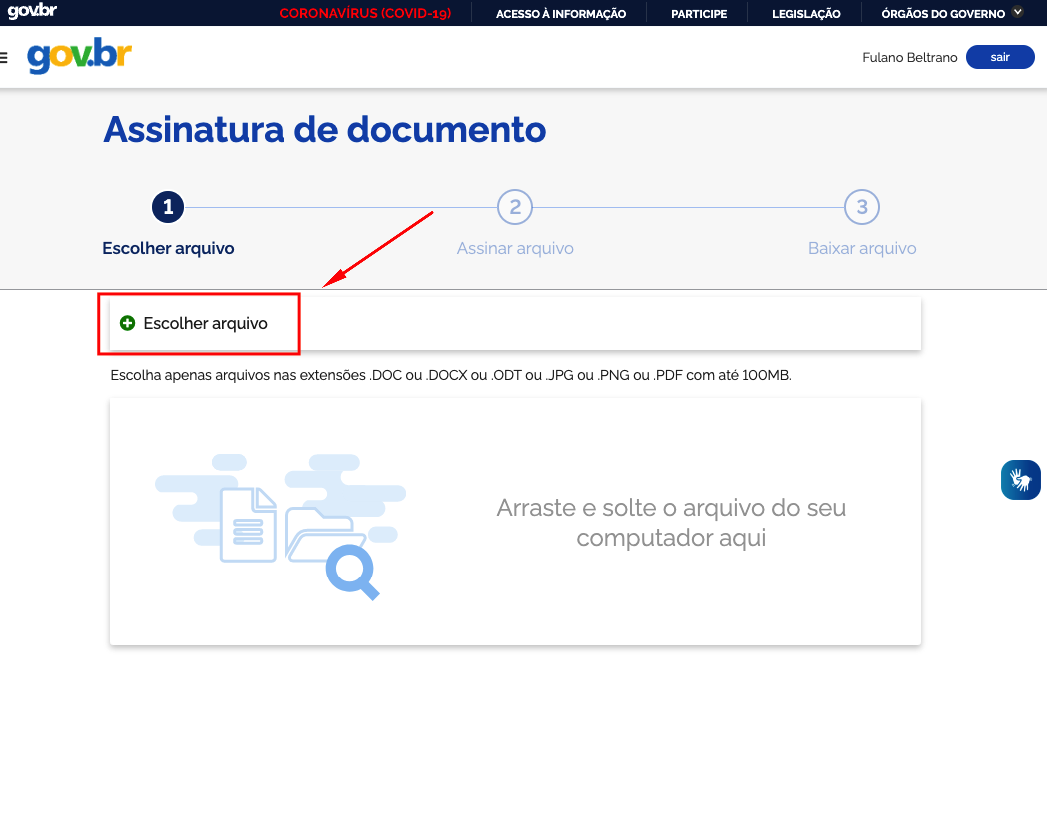This screenshot has width=1047, height=830.
Task: Navigate to Legislação
Action: [x=806, y=14]
